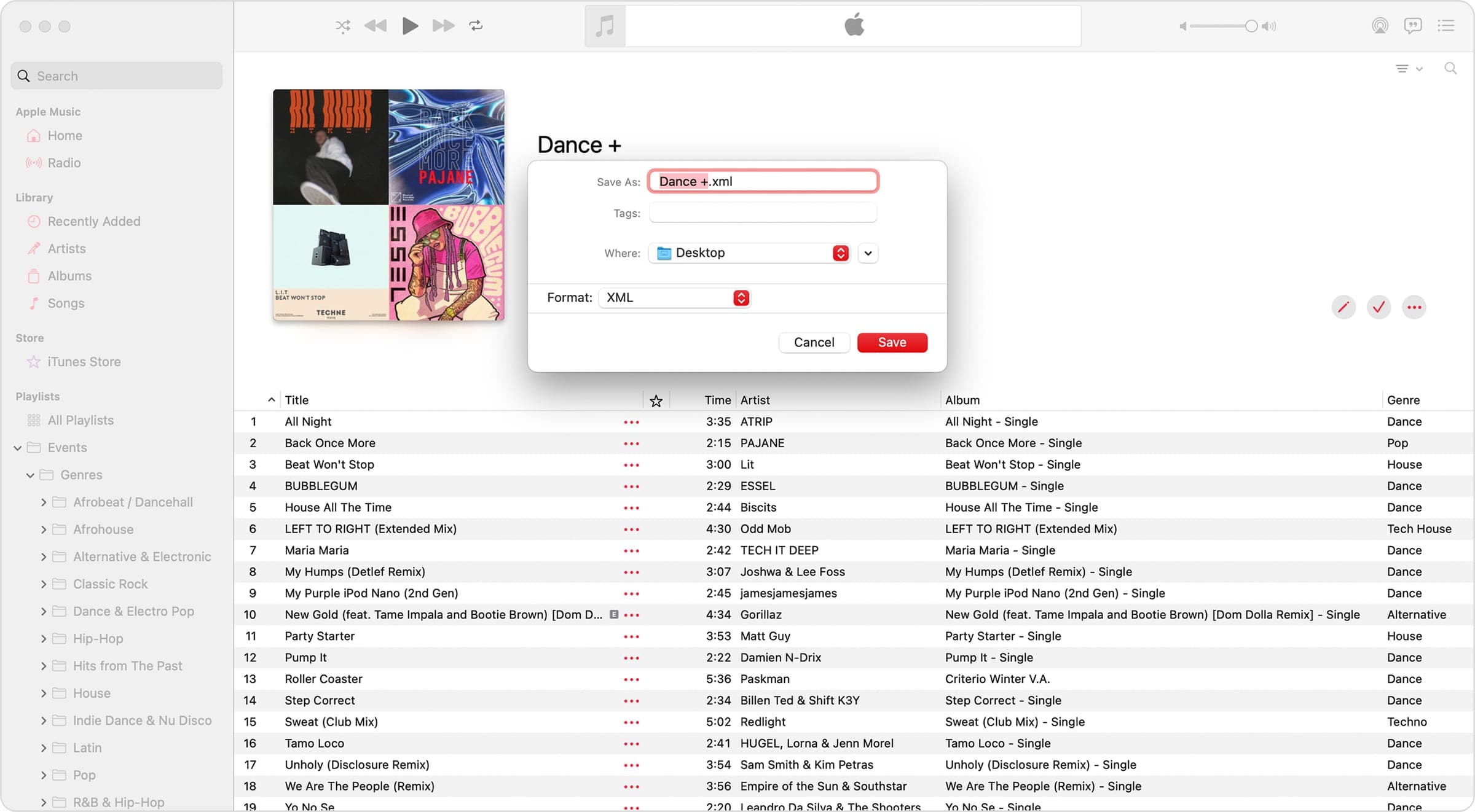Click the playlist artwork thumbnail
The height and width of the screenshot is (812, 1475).
click(x=388, y=205)
